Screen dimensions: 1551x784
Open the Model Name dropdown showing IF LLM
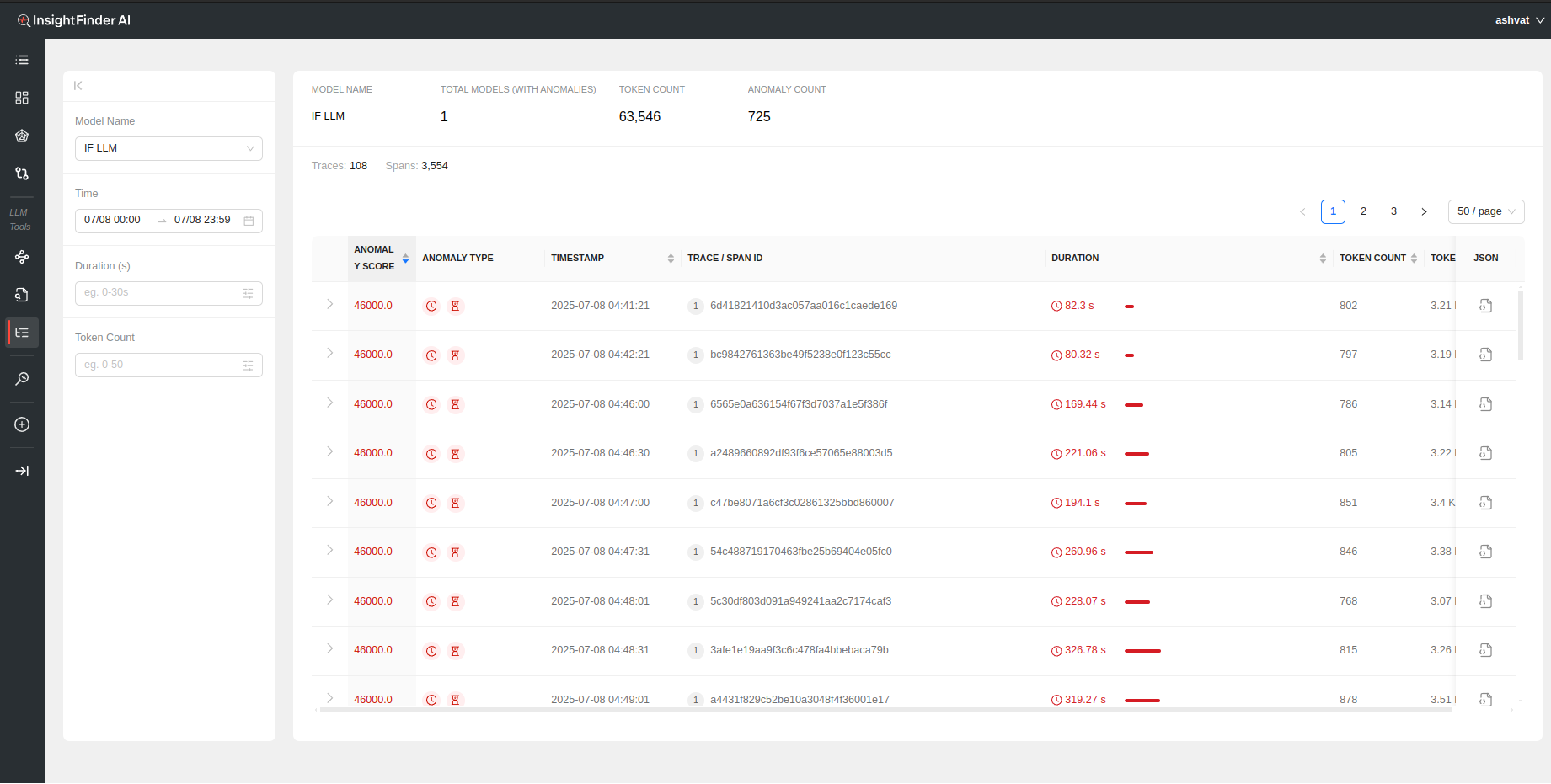tap(168, 148)
